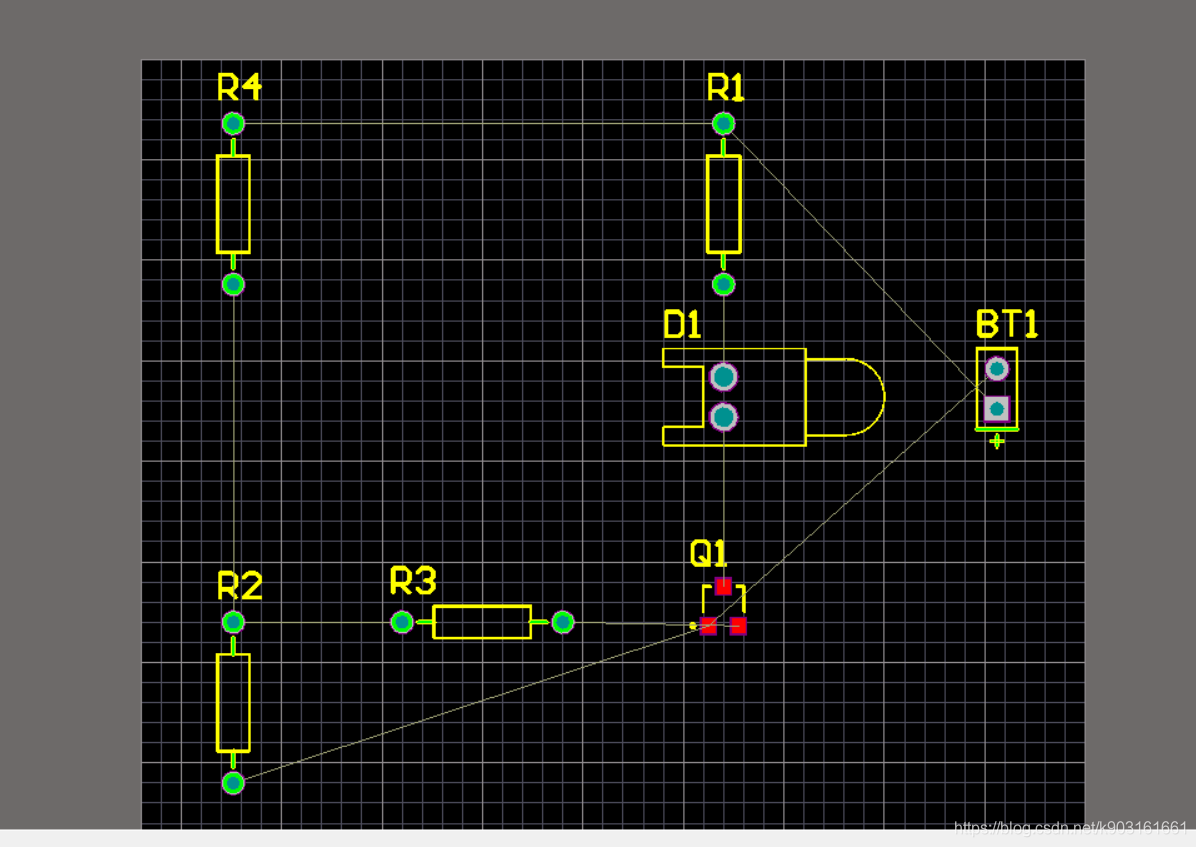Click the right pad of resistor R3
The width and height of the screenshot is (1196, 847).
pyautogui.click(x=563, y=622)
